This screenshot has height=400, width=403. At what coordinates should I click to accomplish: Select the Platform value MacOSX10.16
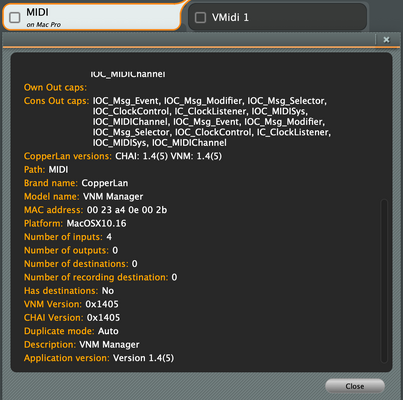pos(96,223)
